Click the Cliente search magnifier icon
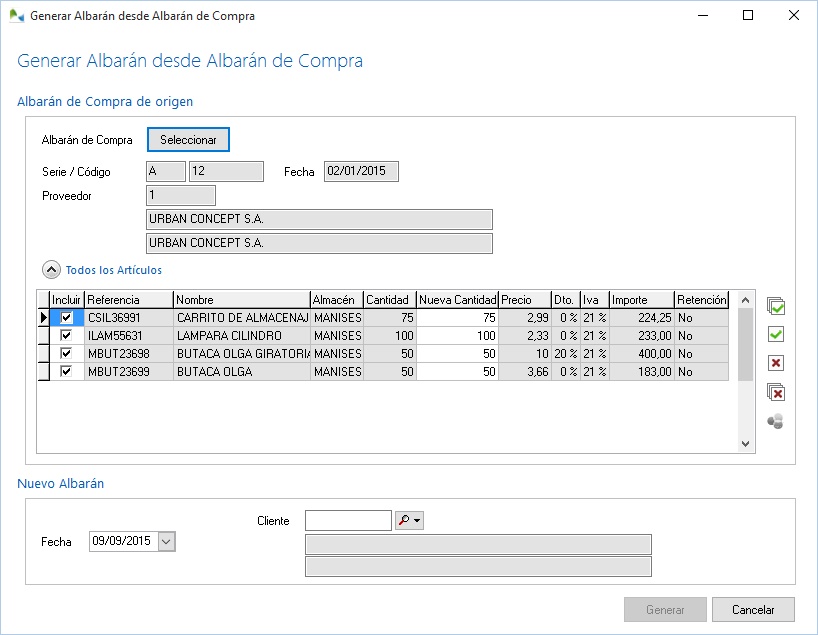The image size is (818, 635). point(404,521)
